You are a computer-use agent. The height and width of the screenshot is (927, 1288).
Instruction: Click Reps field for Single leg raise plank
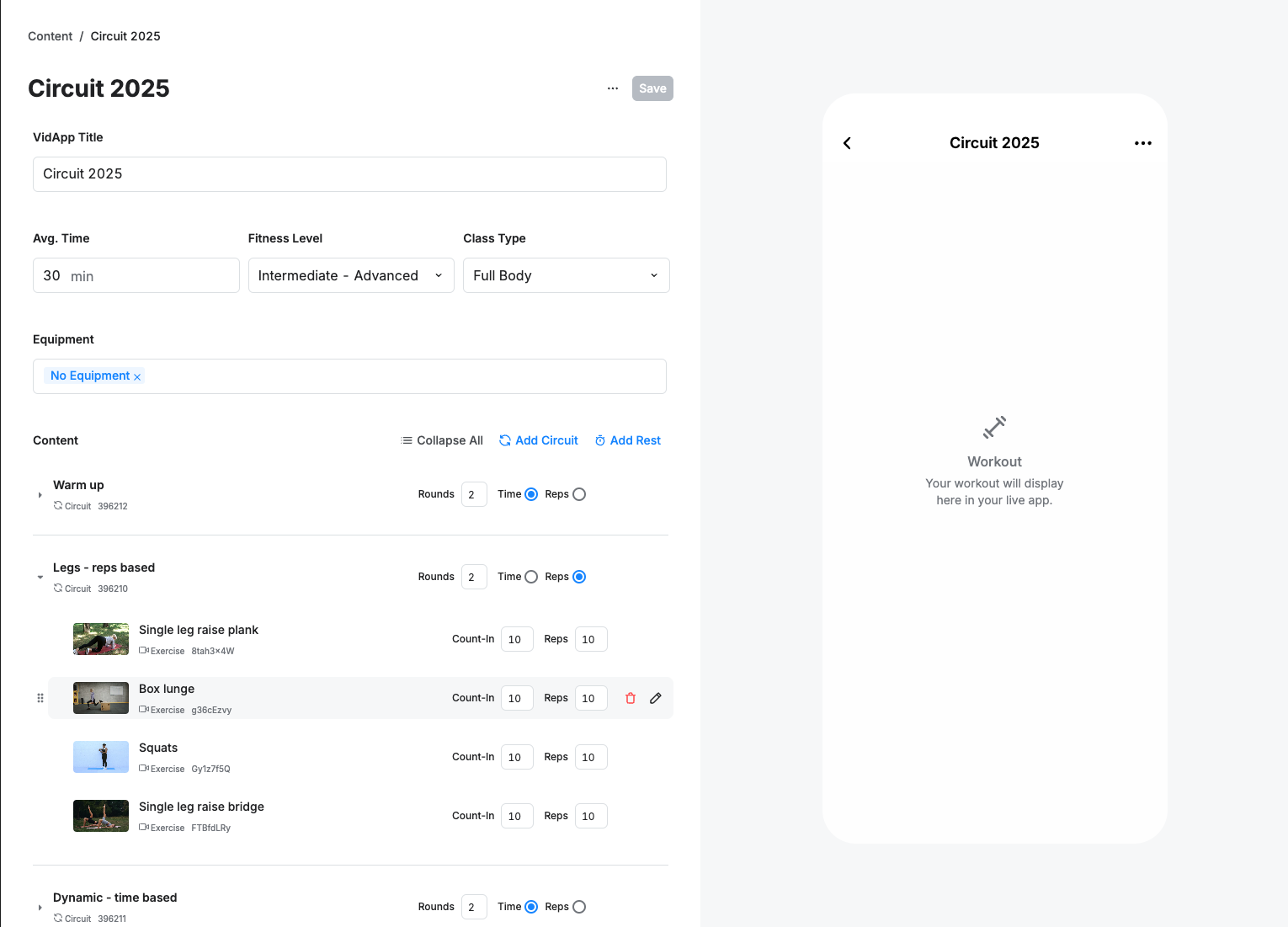pos(591,639)
